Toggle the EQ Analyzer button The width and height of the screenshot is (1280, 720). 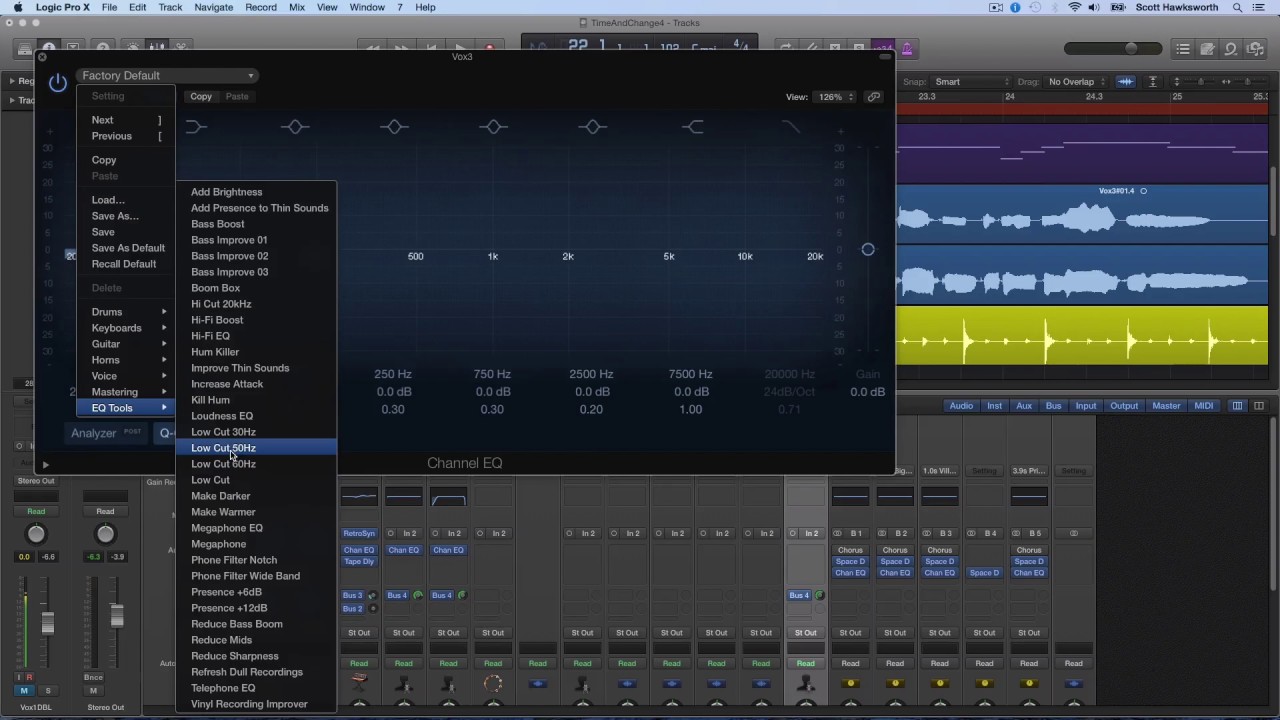coord(105,433)
